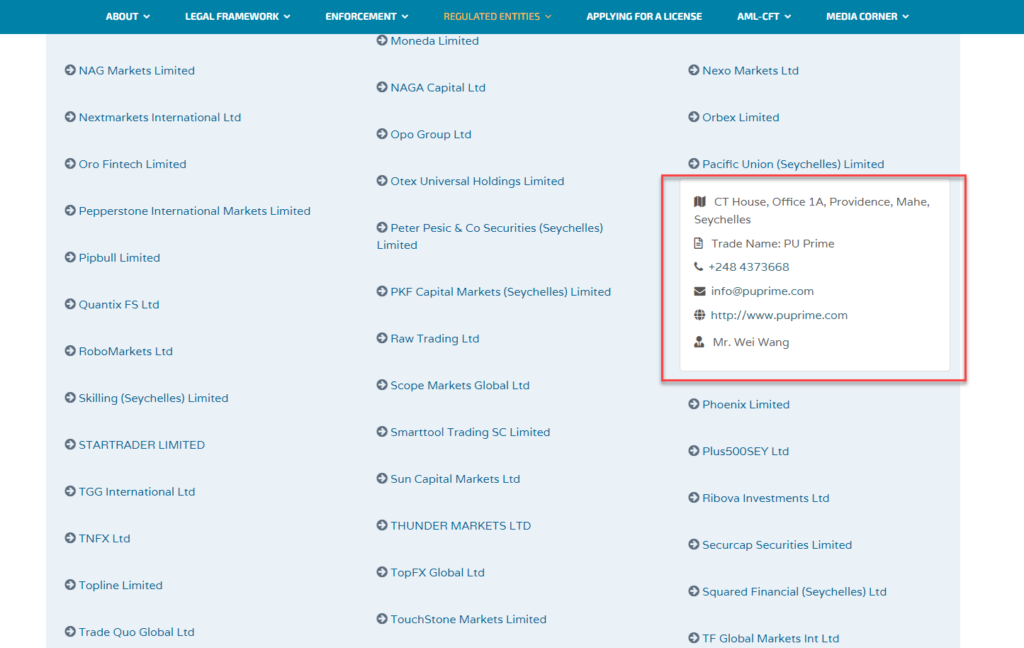The height and width of the screenshot is (648, 1024).
Task: Click the arrow icon beside Nextmarkets International Ltd
Action: (x=70, y=117)
